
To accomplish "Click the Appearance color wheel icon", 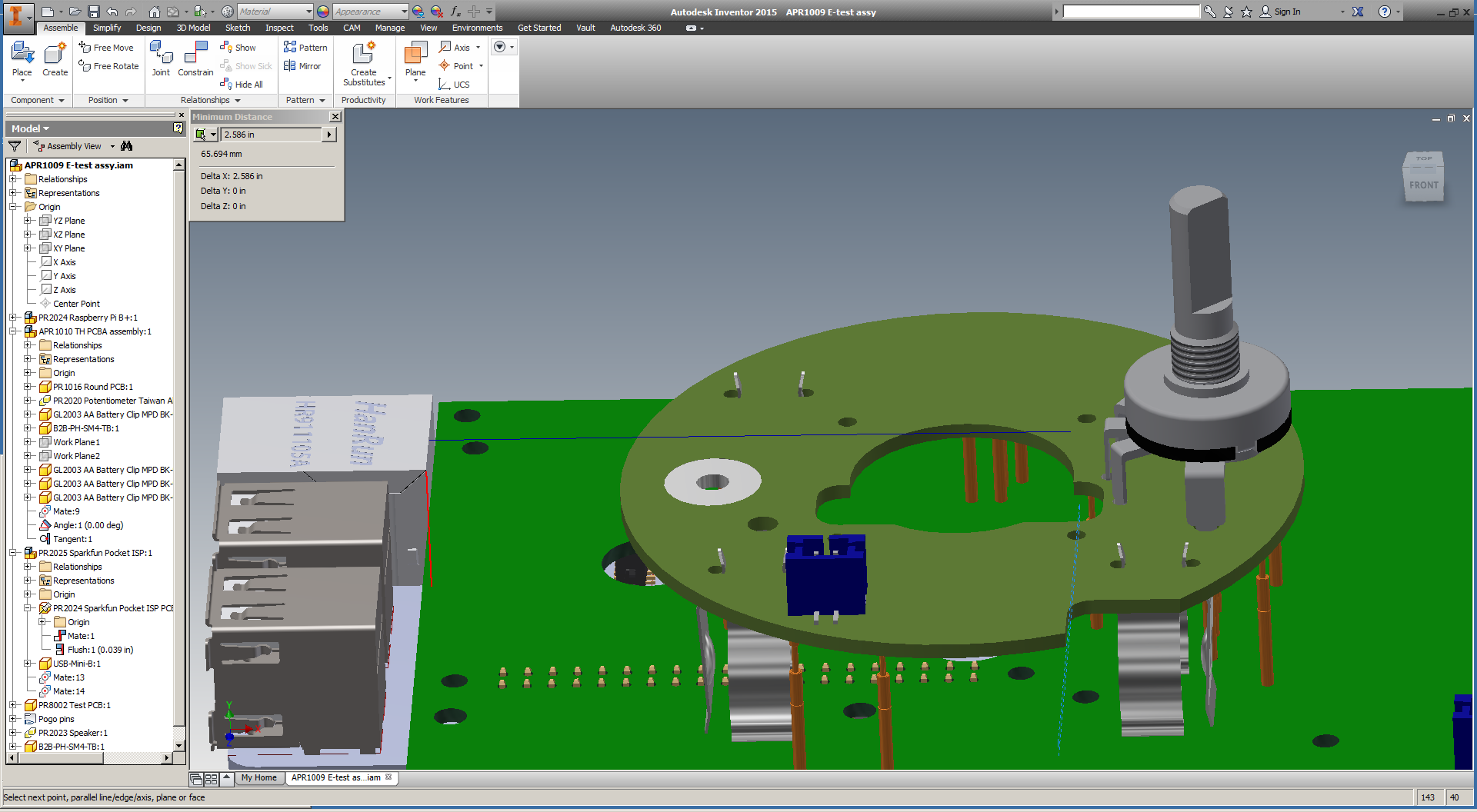I will (x=323, y=12).
